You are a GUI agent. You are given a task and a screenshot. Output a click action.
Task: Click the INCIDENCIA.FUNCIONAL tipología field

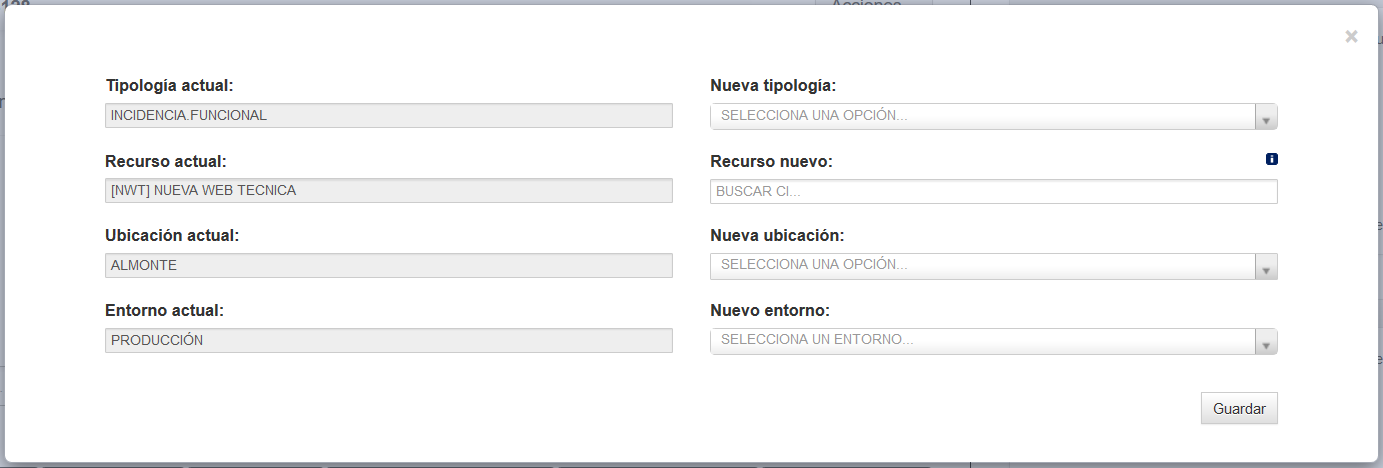tap(389, 115)
